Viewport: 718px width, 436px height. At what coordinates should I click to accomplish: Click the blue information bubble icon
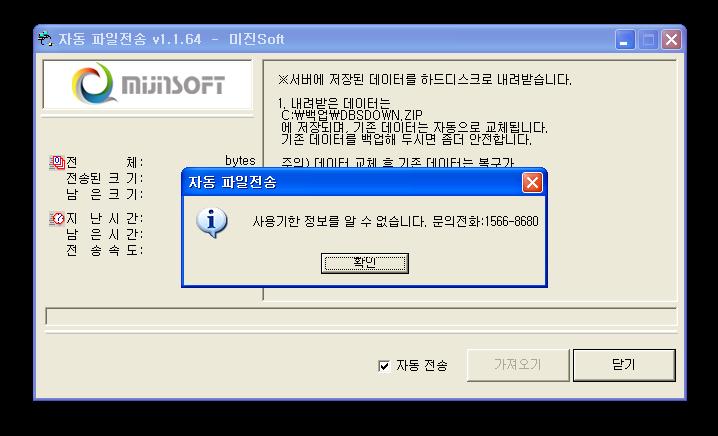pyautogui.click(x=211, y=223)
